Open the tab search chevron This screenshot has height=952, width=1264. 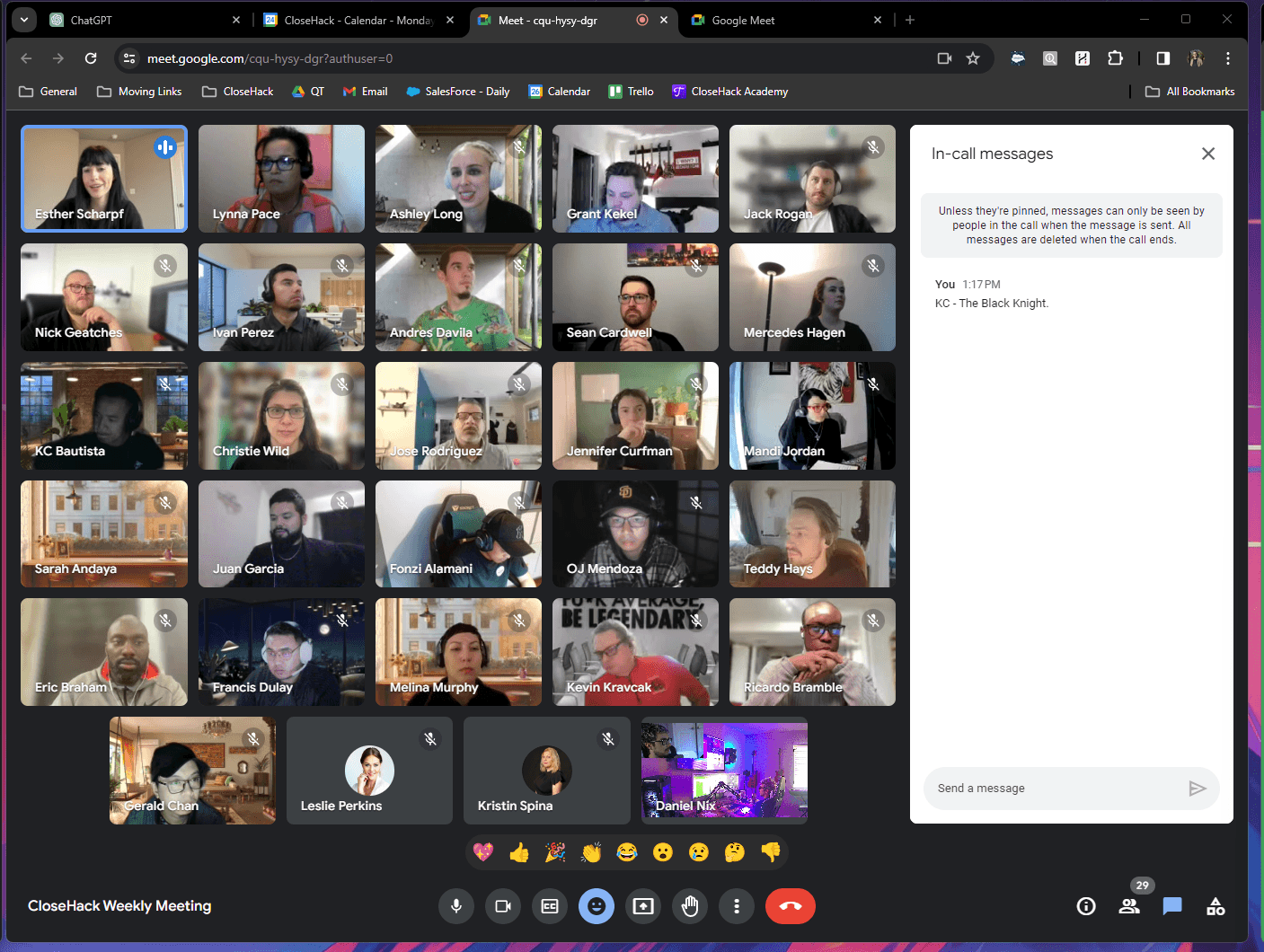point(23,19)
